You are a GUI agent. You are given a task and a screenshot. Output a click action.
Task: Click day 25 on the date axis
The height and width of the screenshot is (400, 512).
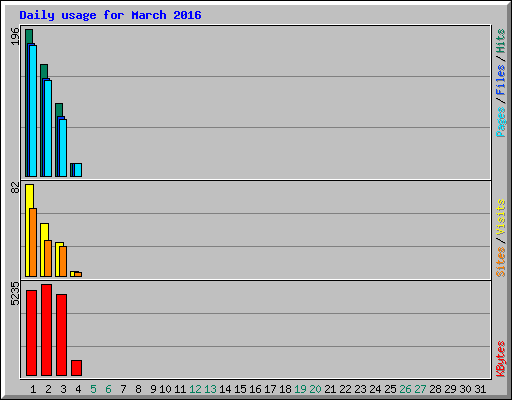pyautogui.click(x=390, y=389)
